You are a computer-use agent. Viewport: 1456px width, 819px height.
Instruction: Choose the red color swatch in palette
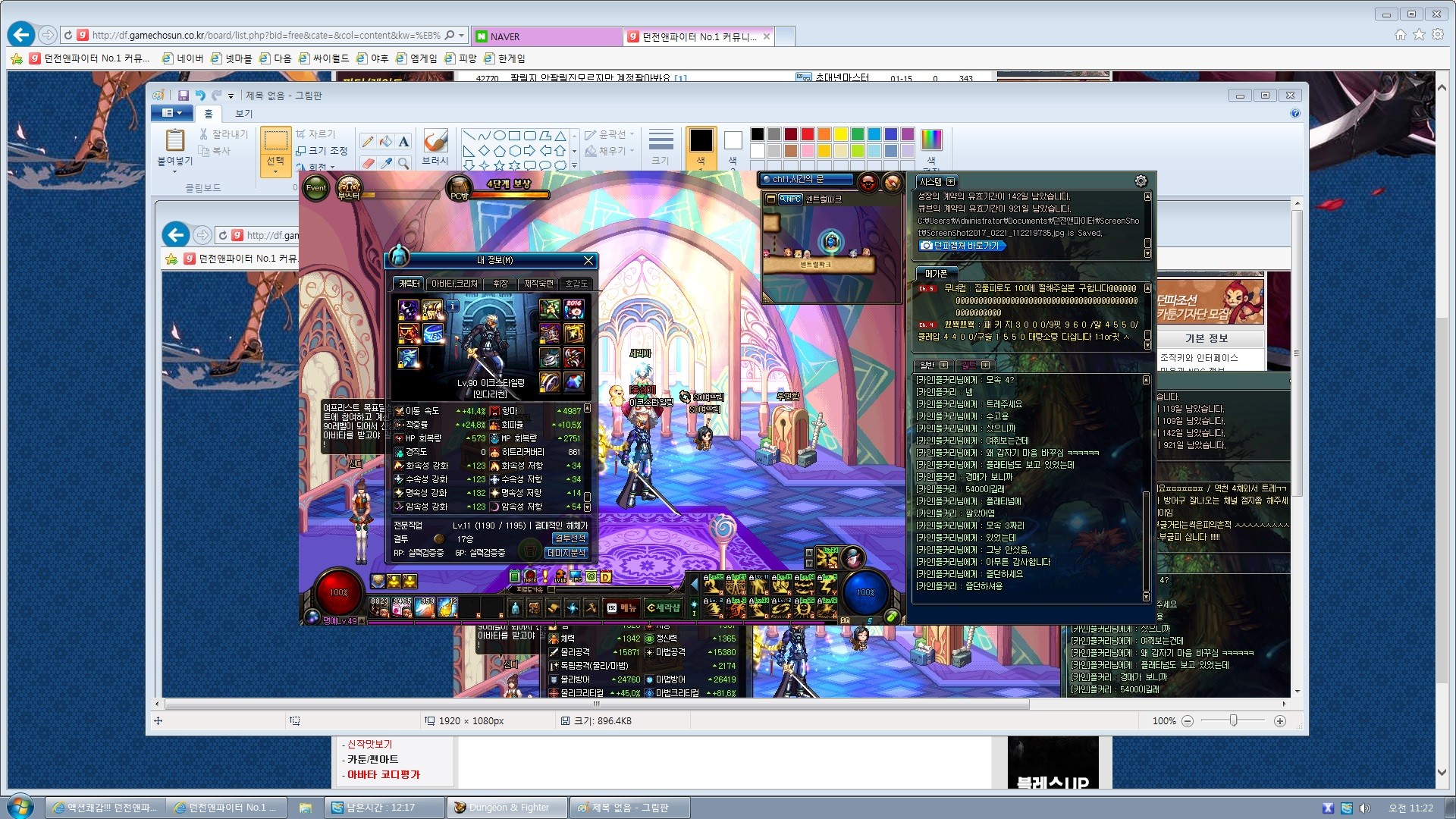808,134
